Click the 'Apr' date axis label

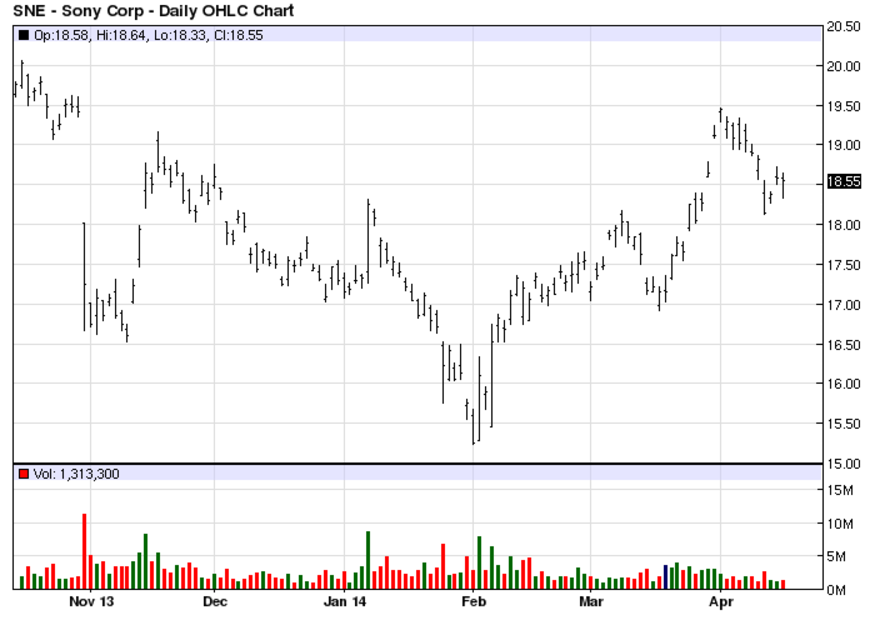click(721, 601)
